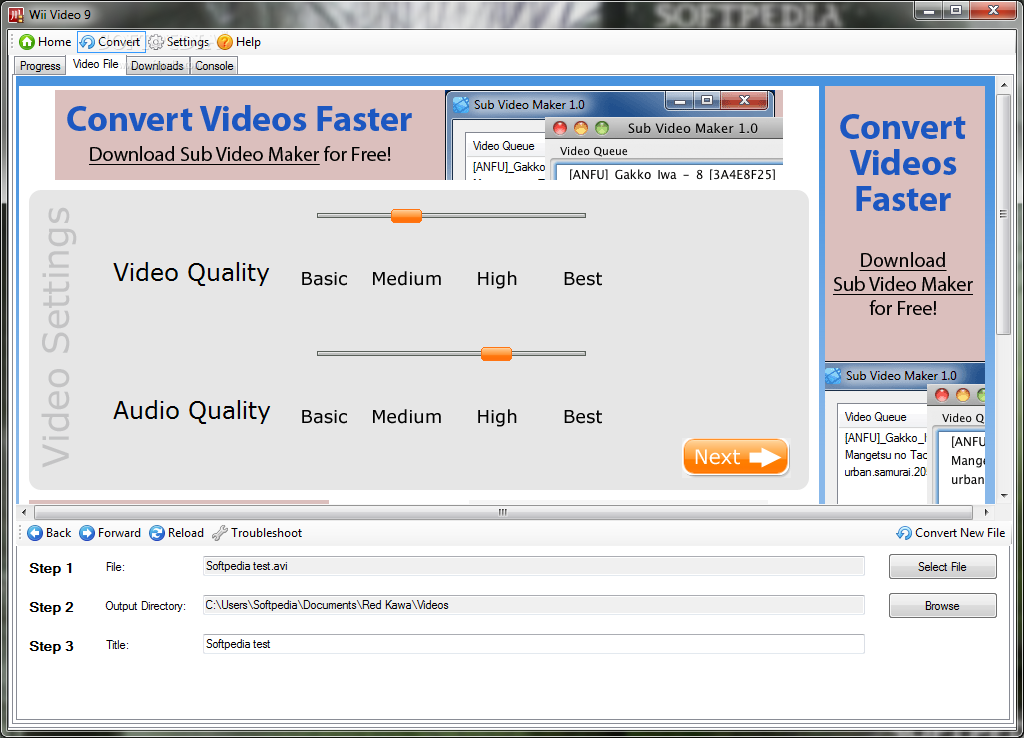Image resolution: width=1024 pixels, height=738 pixels.
Task: Minimize the Wii Video 9 window
Action: click(928, 10)
